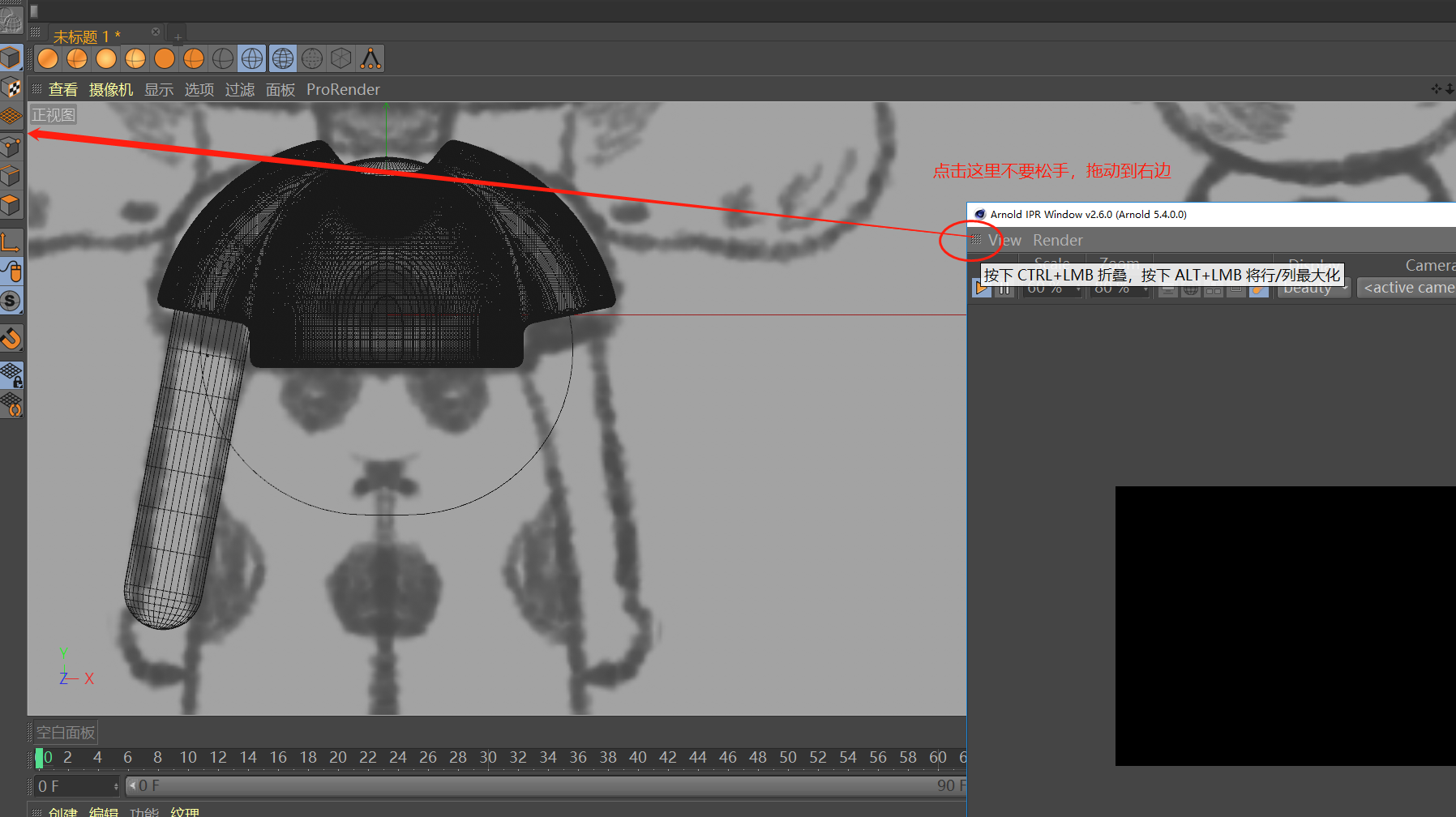Open the 纹理 menu in material panel
1456x817 pixels.
185,811
